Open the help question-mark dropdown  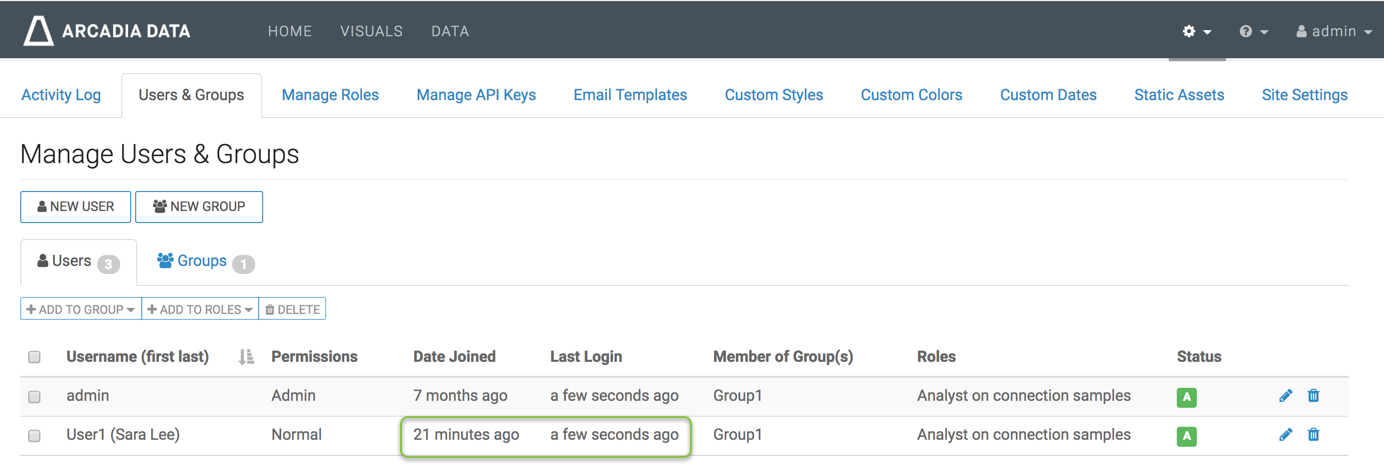point(1253,32)
